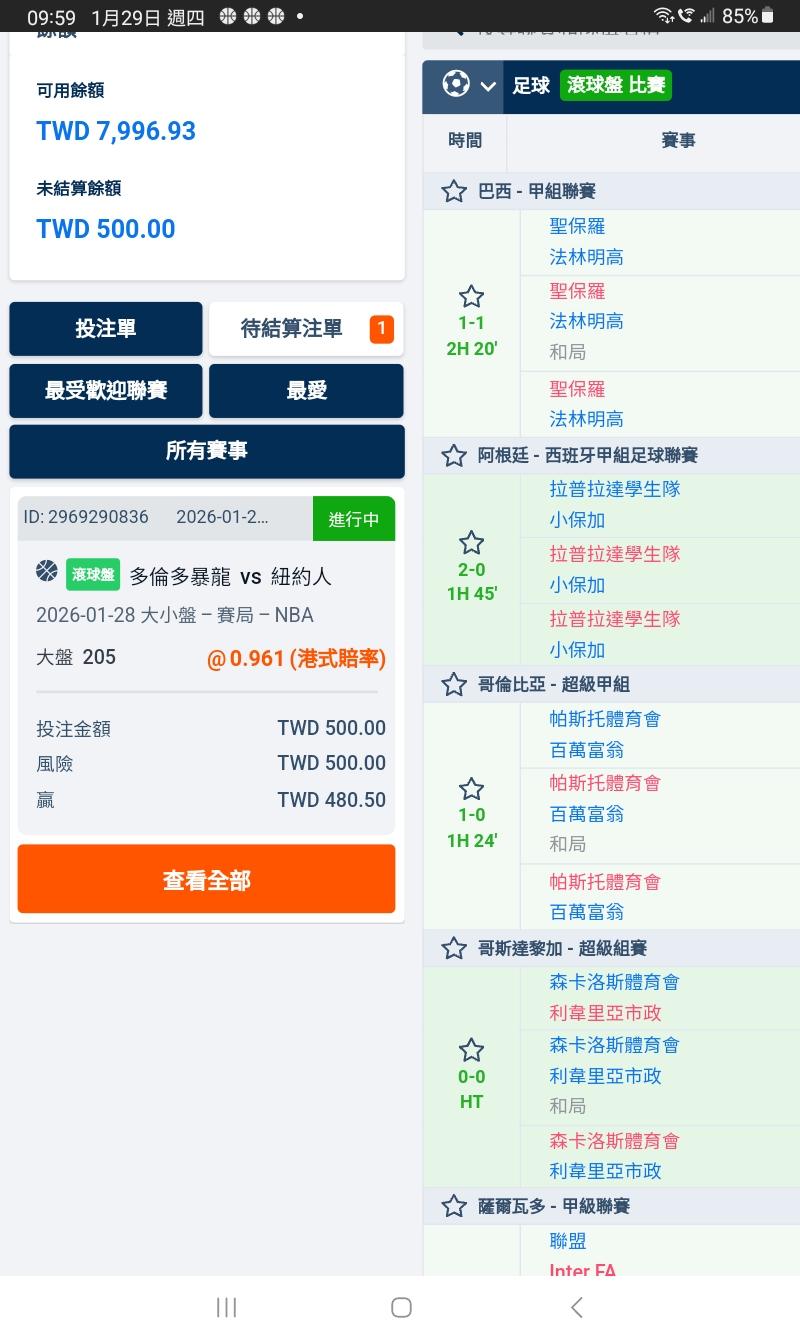
Task: Star the 森卡洛斯體育會 match
Action: click(x=471, y=1050)
